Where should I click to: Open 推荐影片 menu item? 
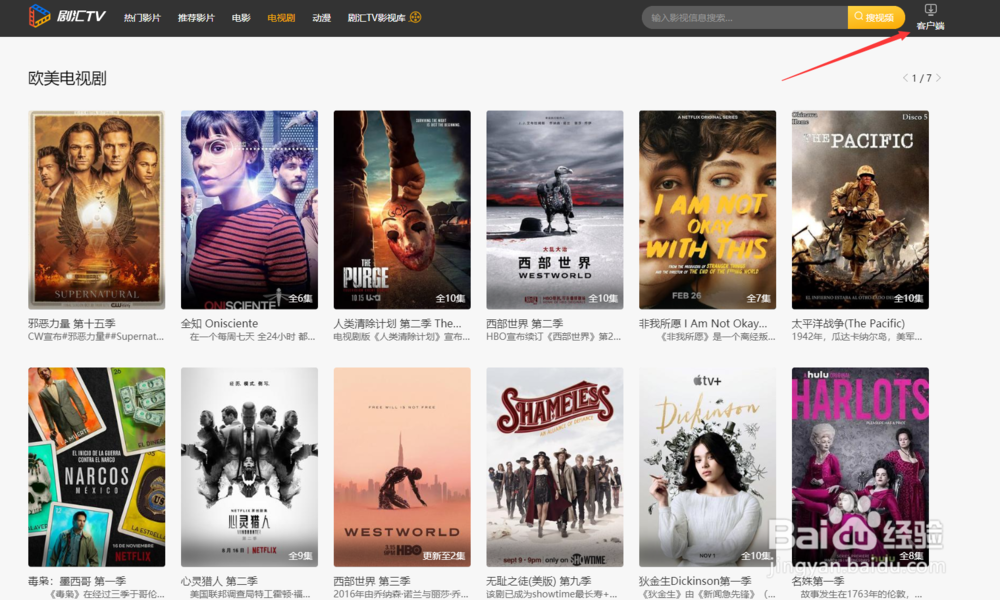[196, 18]
